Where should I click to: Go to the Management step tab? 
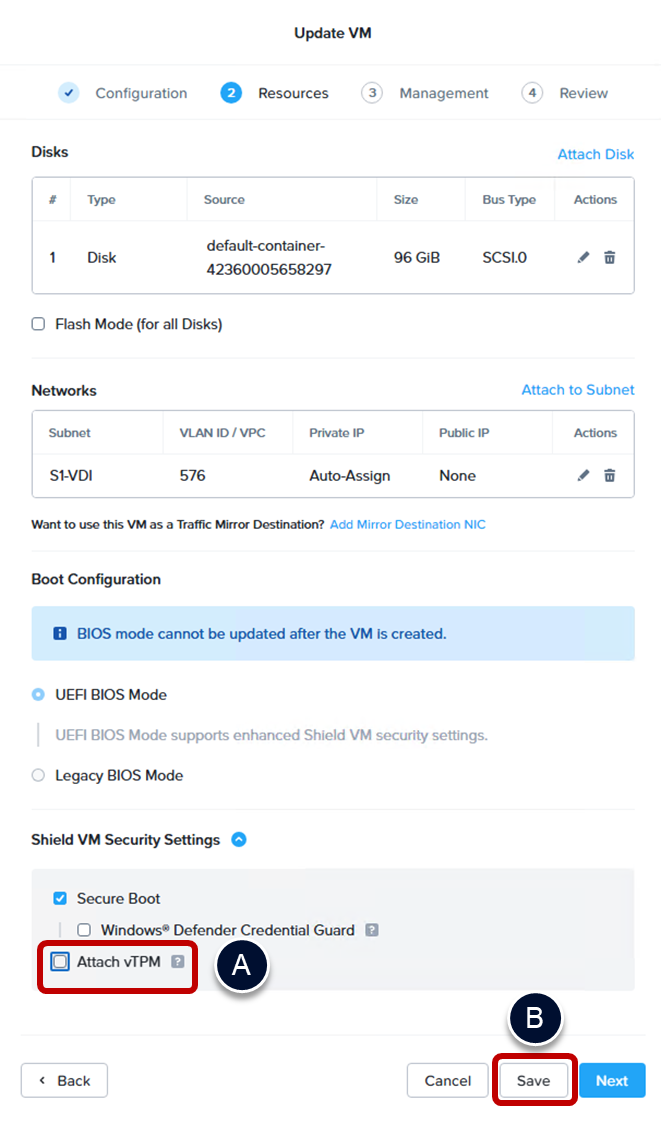pos(443,93)
